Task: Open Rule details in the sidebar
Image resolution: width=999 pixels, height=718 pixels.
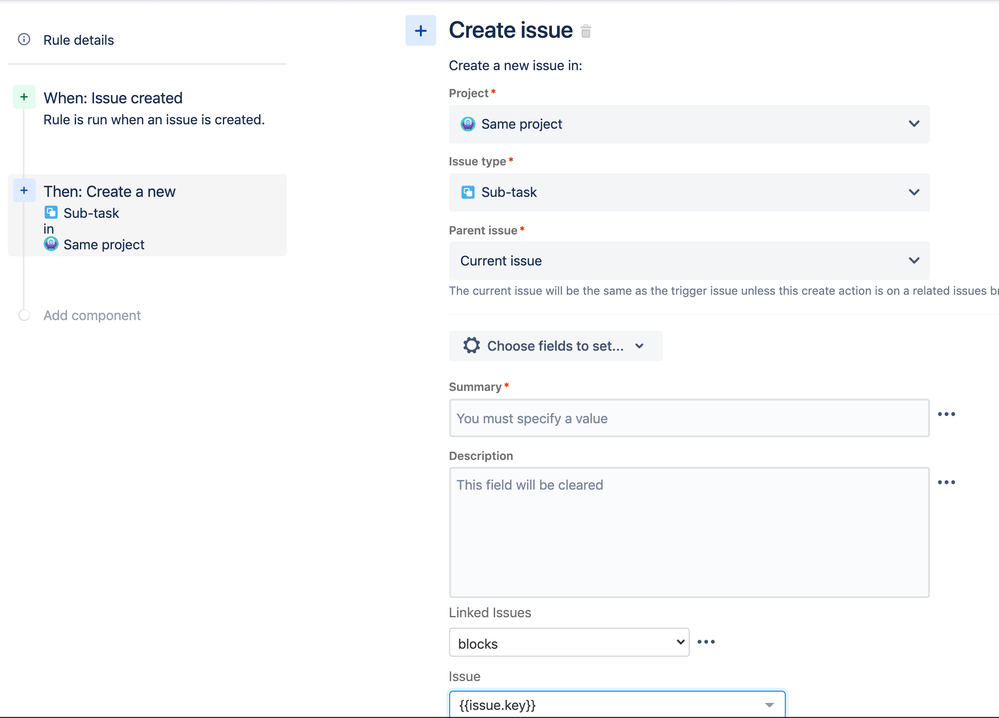Action: point(79,40)
